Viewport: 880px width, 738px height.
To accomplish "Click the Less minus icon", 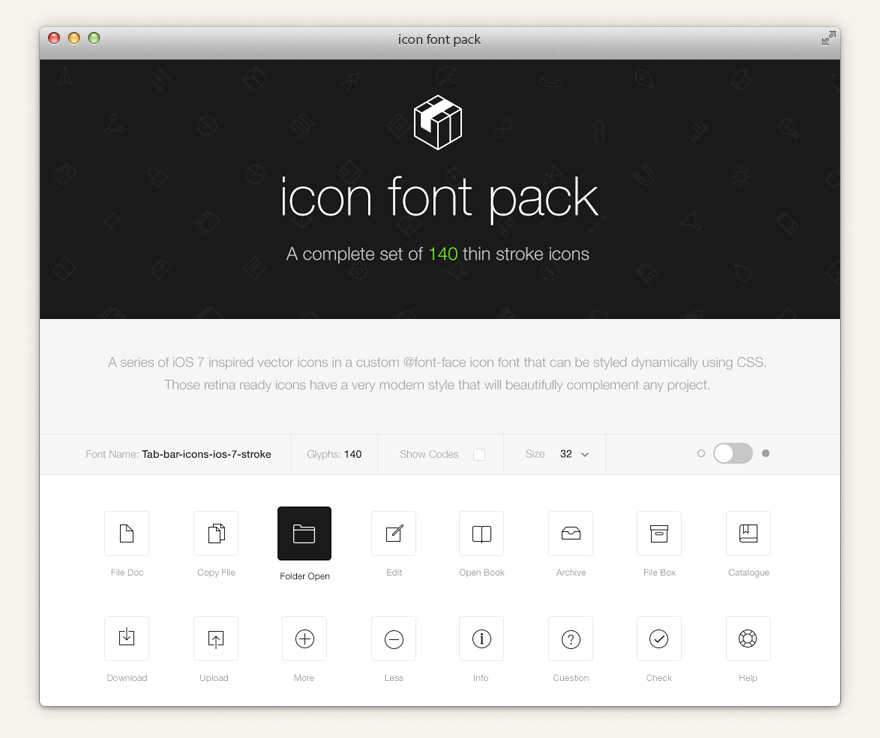I will click(x=393, y=638).
